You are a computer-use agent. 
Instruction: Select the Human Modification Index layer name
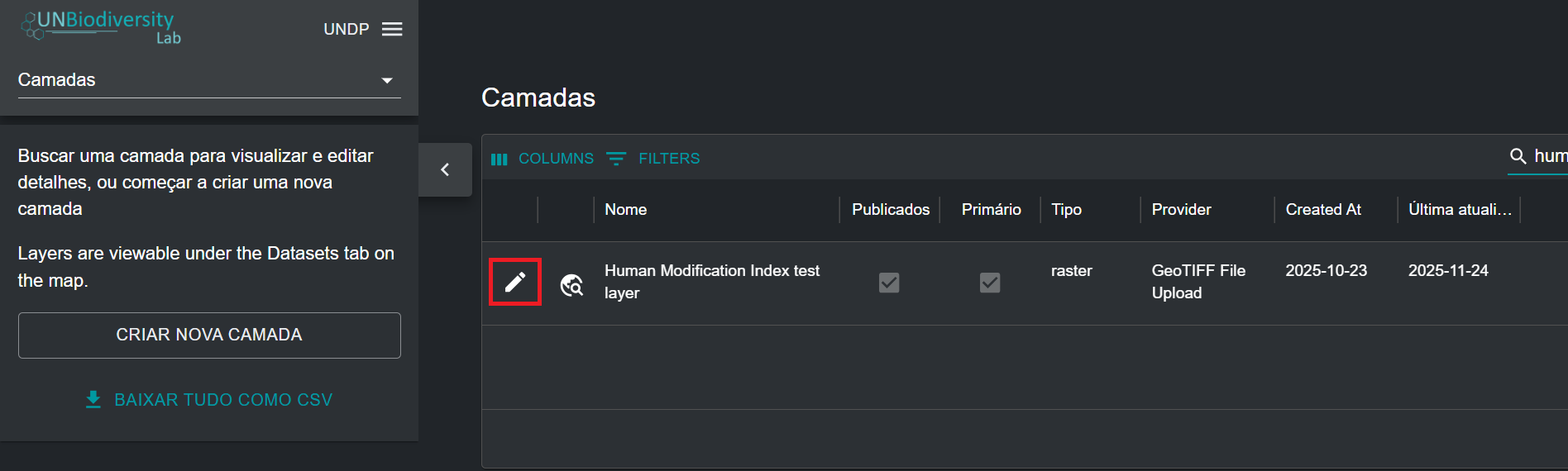pyautogui.click(x=711, y=282)
